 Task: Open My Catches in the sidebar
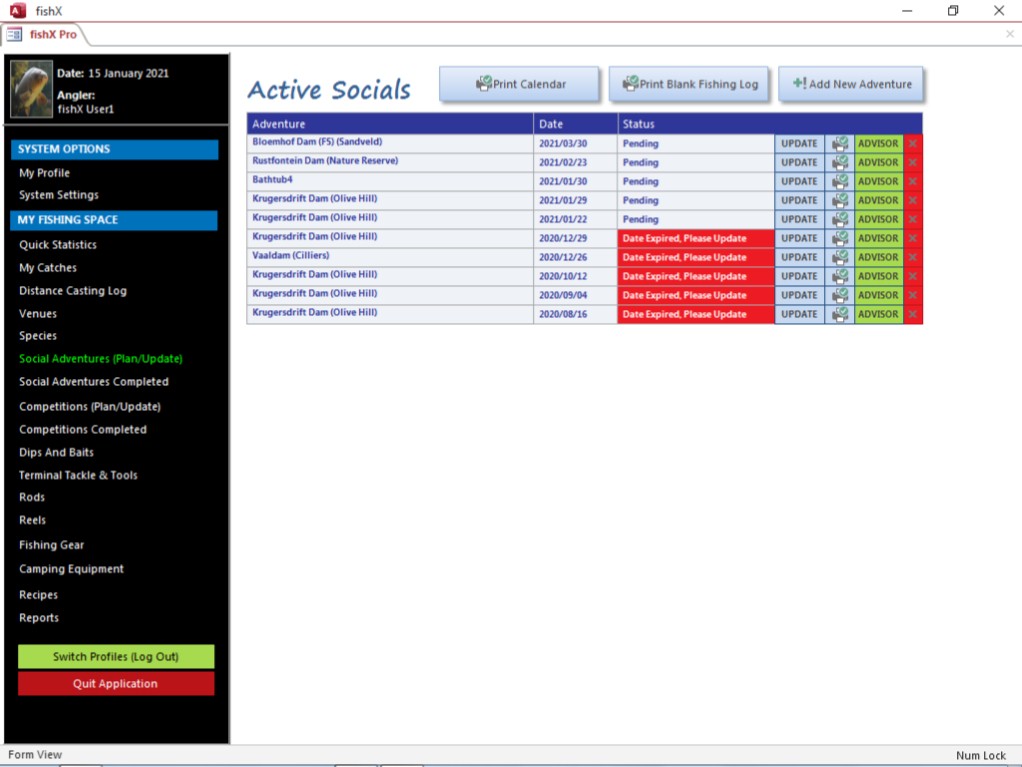coord(48,268)
